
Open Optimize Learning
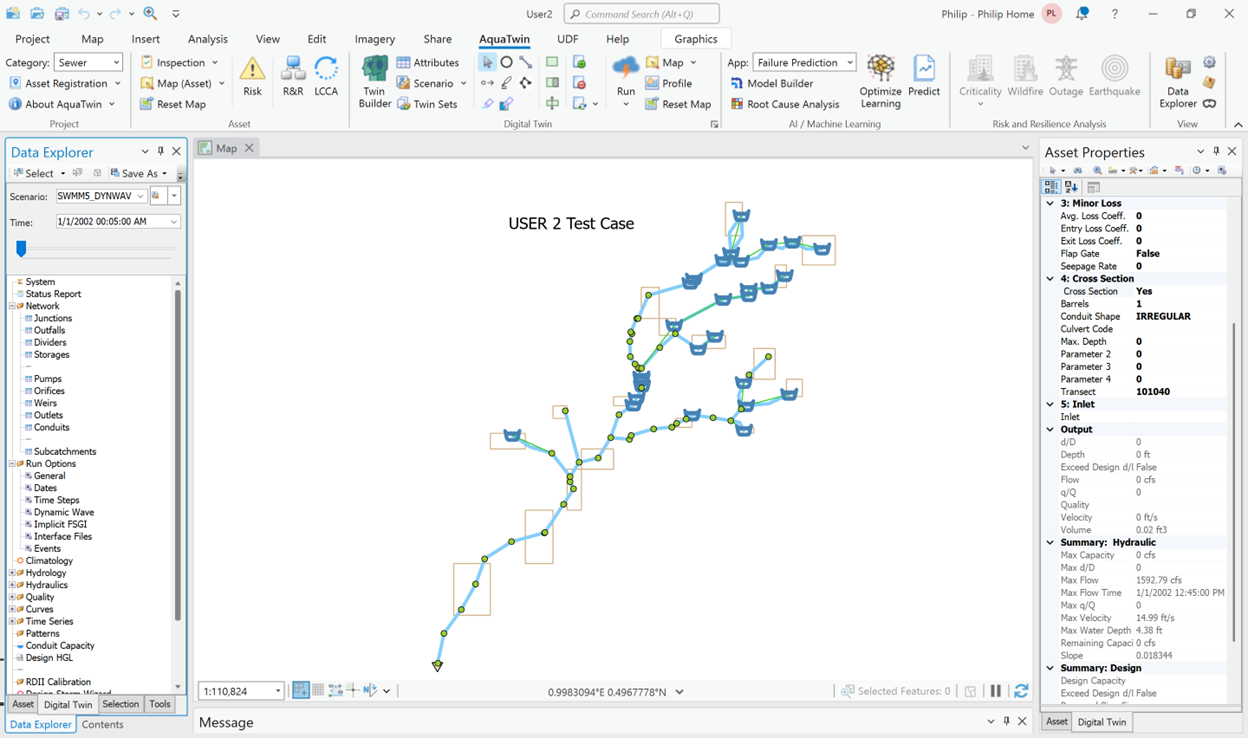(x=880, y=80)
